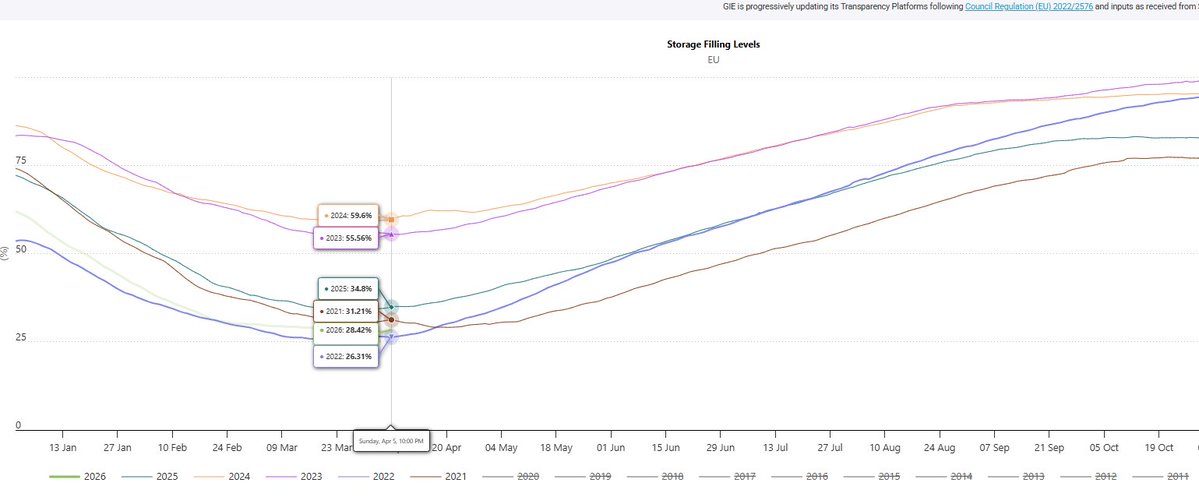Click the EU chart subtitle
The image size is (1199, 497).
(713, 60)
